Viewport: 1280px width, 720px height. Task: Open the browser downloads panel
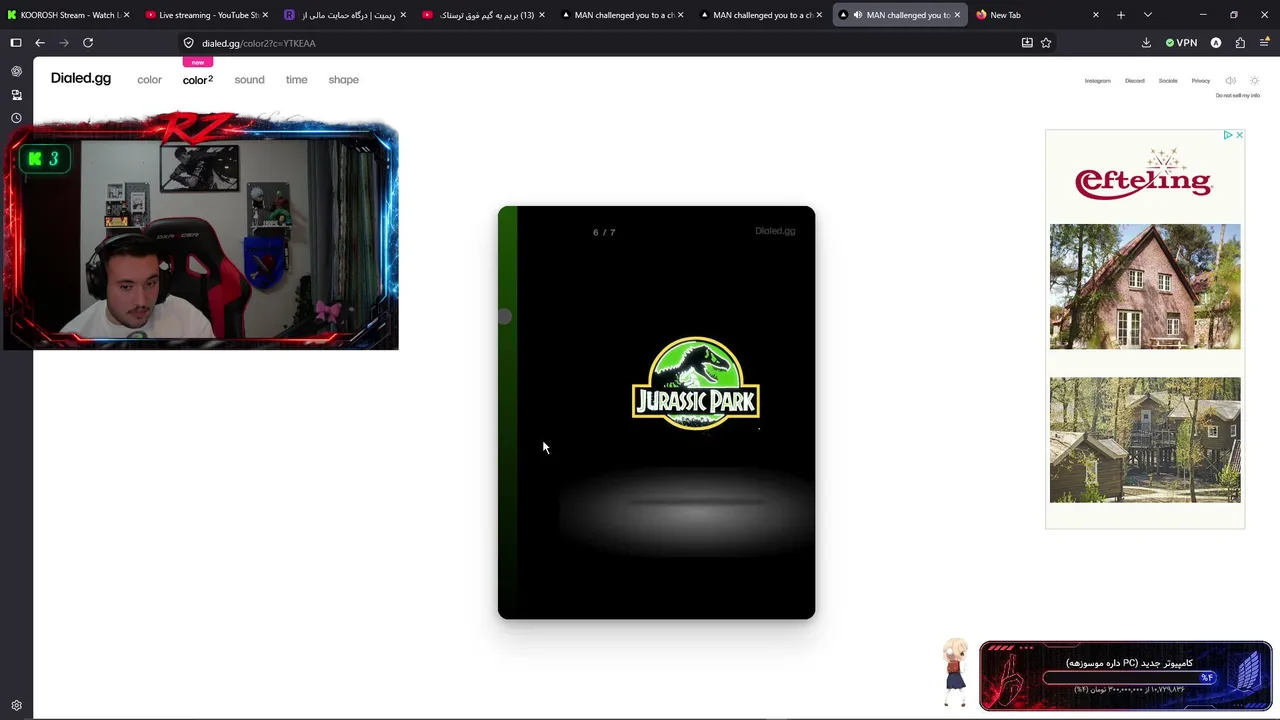point(1146,43)
